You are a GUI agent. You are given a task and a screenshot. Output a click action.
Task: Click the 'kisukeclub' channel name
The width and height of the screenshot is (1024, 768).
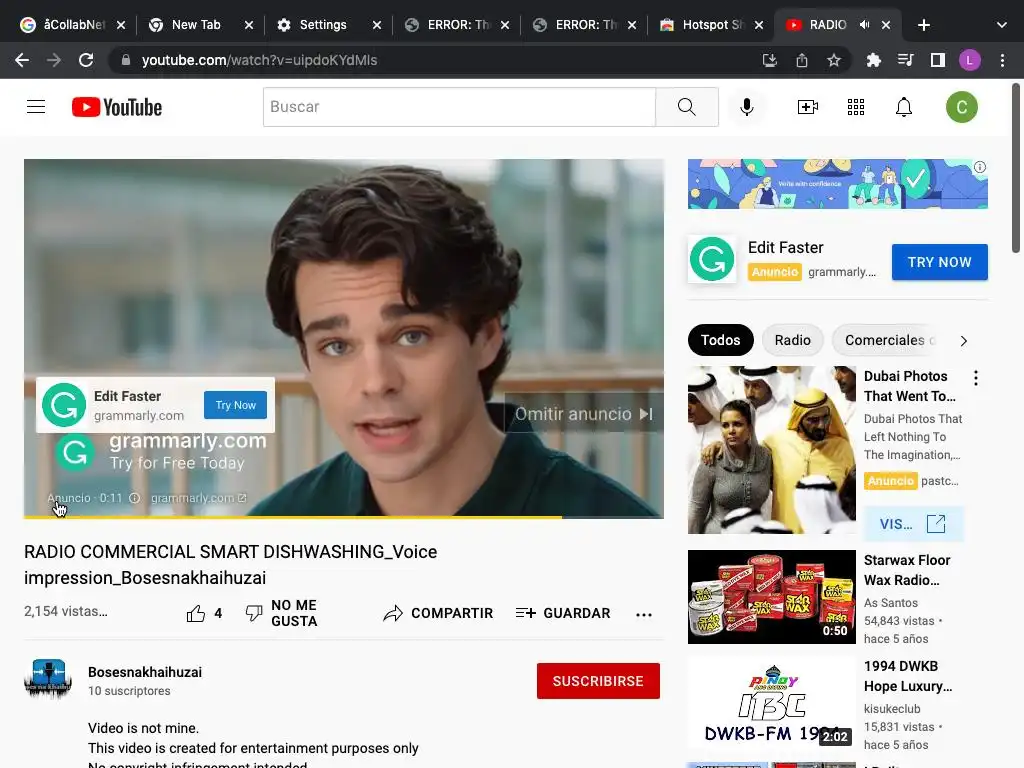pyautogui.click(x=892, y=709)
